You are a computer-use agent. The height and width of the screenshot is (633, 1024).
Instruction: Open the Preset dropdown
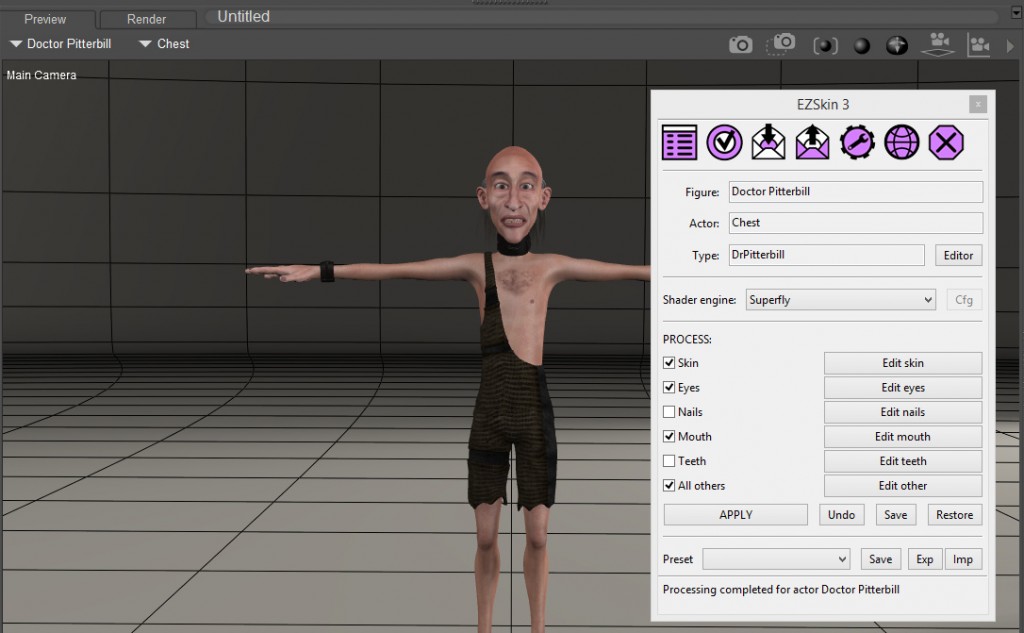[x=776, y=559]
